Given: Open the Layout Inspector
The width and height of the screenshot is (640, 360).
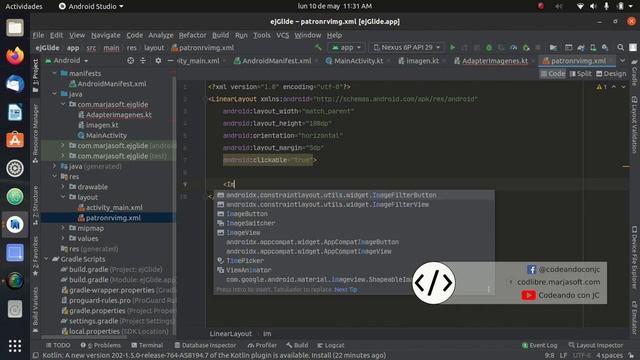Looking at the screenshot, I should (x=596, y=345).
